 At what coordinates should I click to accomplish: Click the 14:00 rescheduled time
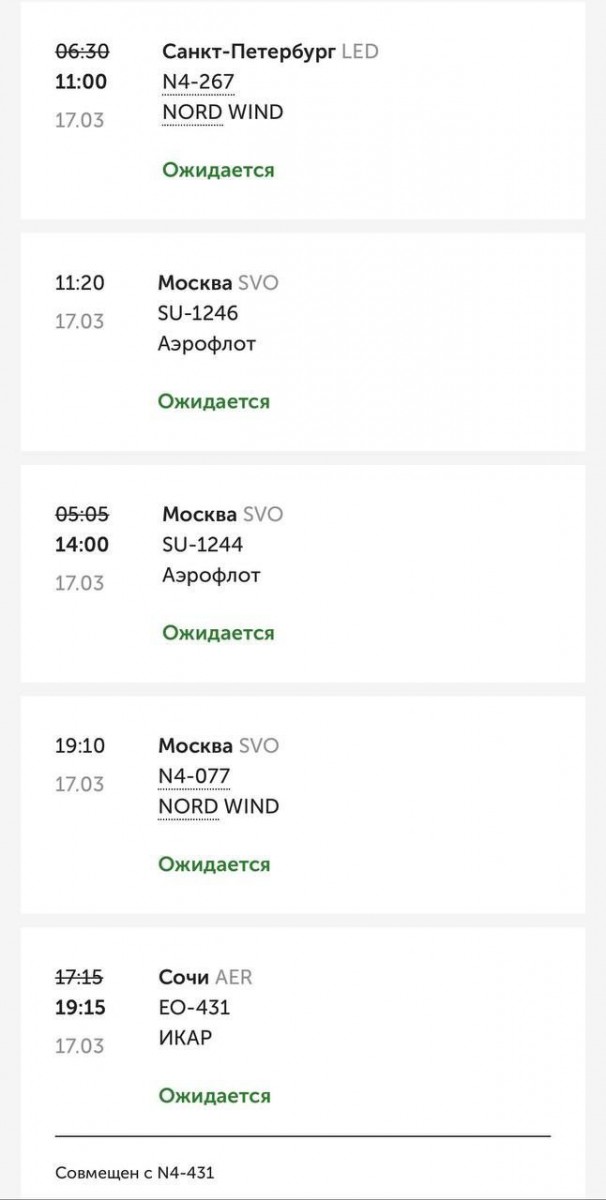pyautogui.click(x=82, y=545)
